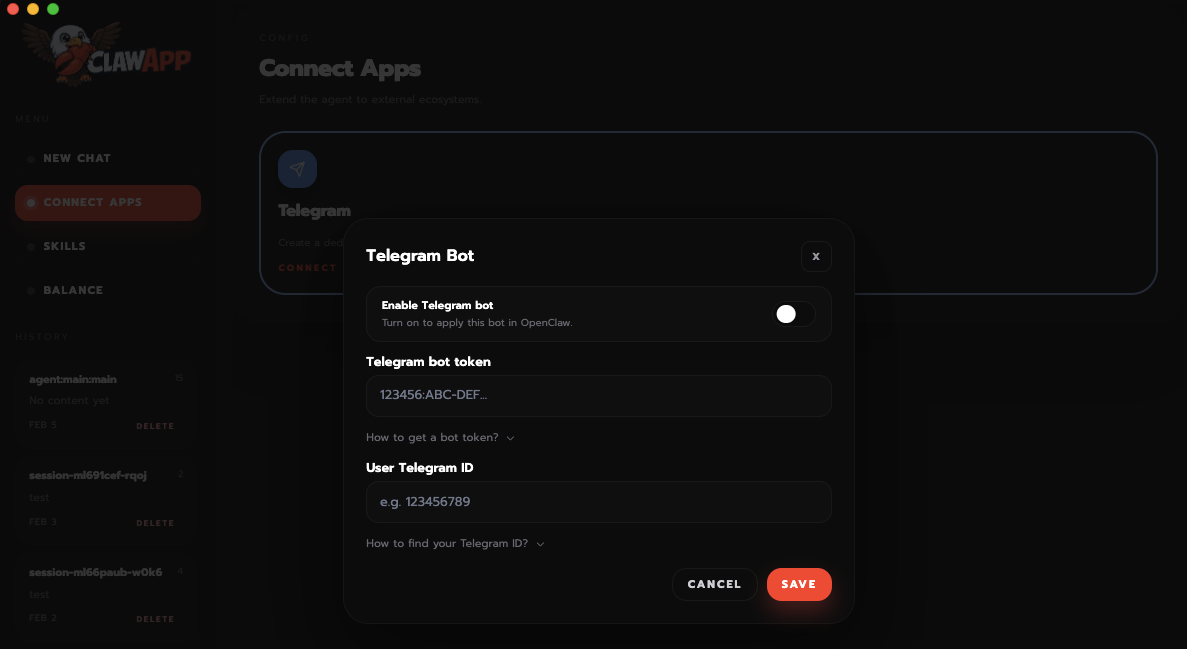This screenshot has width=1187, height=649.
Task: Close the Telegram Bot dialog with x
Action: tap(816, 256)
